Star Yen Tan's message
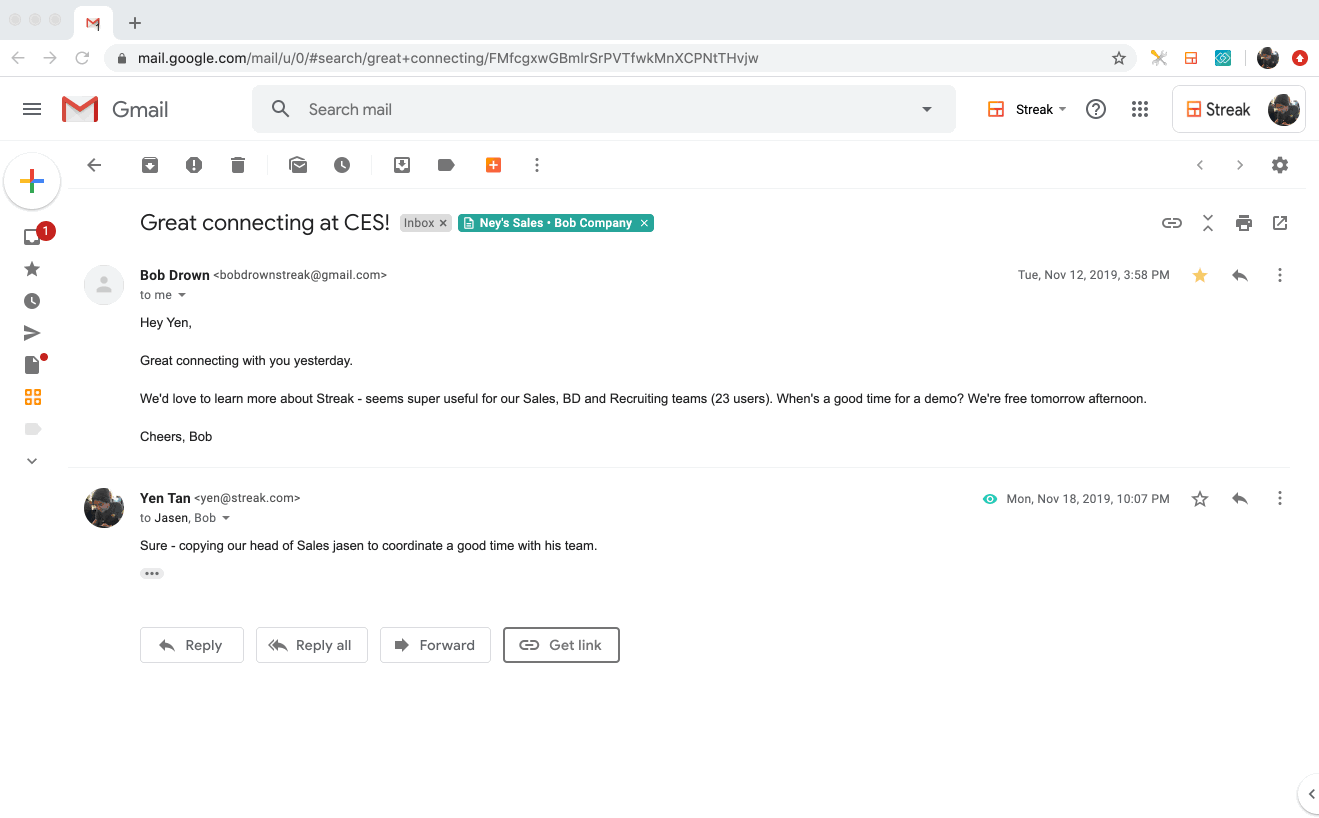 coord(1200,498)
